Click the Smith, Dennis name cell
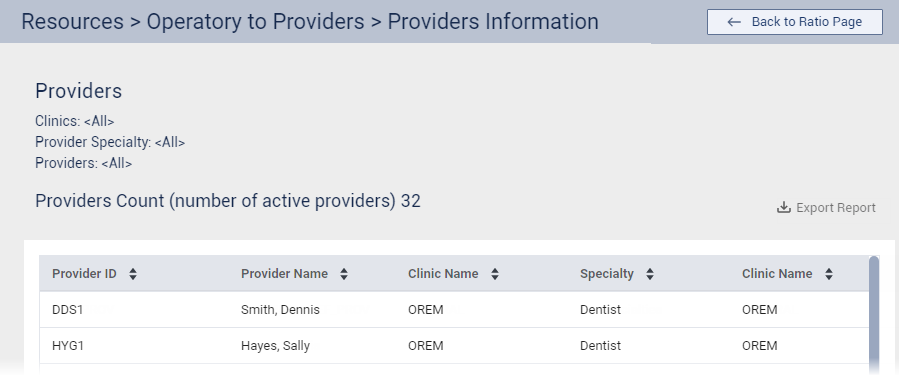899x376 pixels. click(x=280, y=310)
